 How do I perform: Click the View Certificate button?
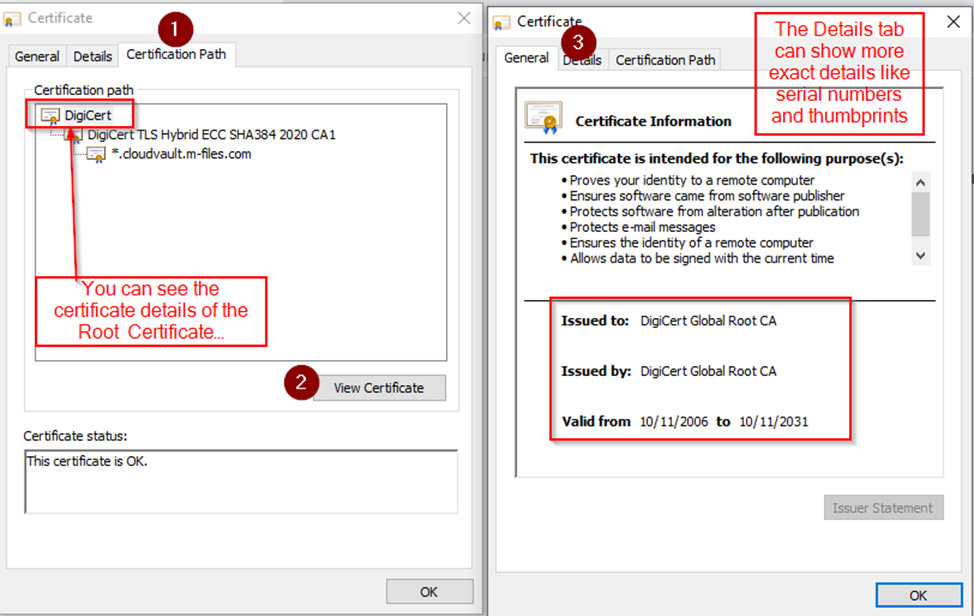[x=379, y=387]
